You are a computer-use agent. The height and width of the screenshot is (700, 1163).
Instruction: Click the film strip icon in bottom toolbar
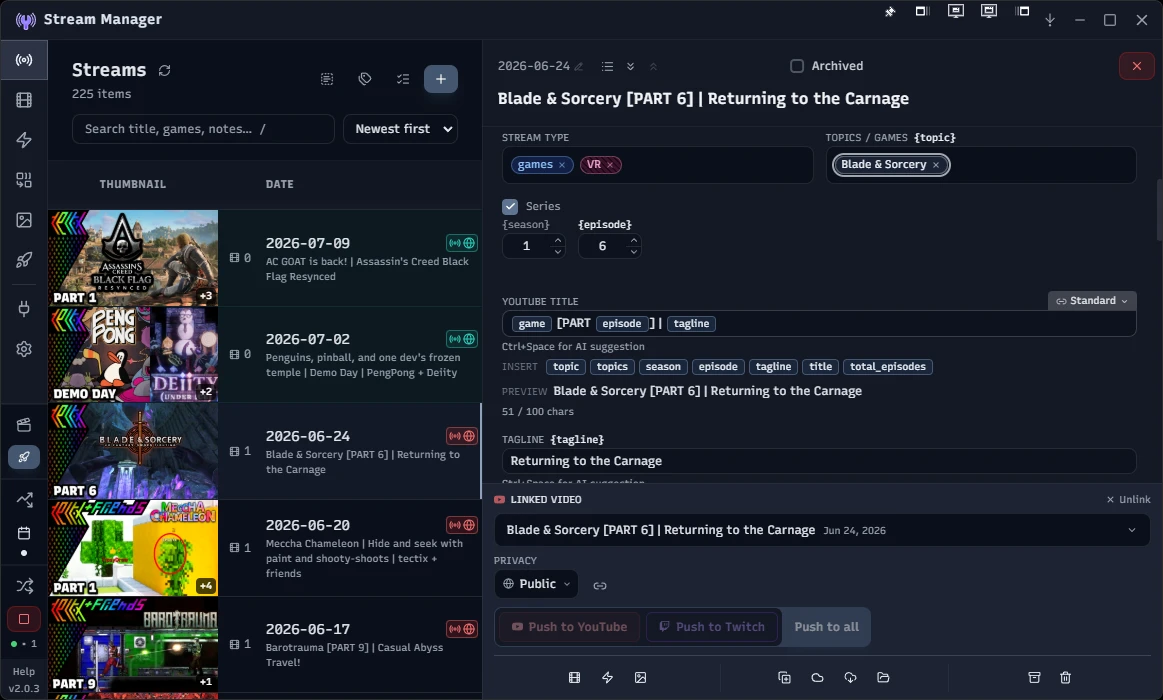pyautogui.click(x=574, y=678)
